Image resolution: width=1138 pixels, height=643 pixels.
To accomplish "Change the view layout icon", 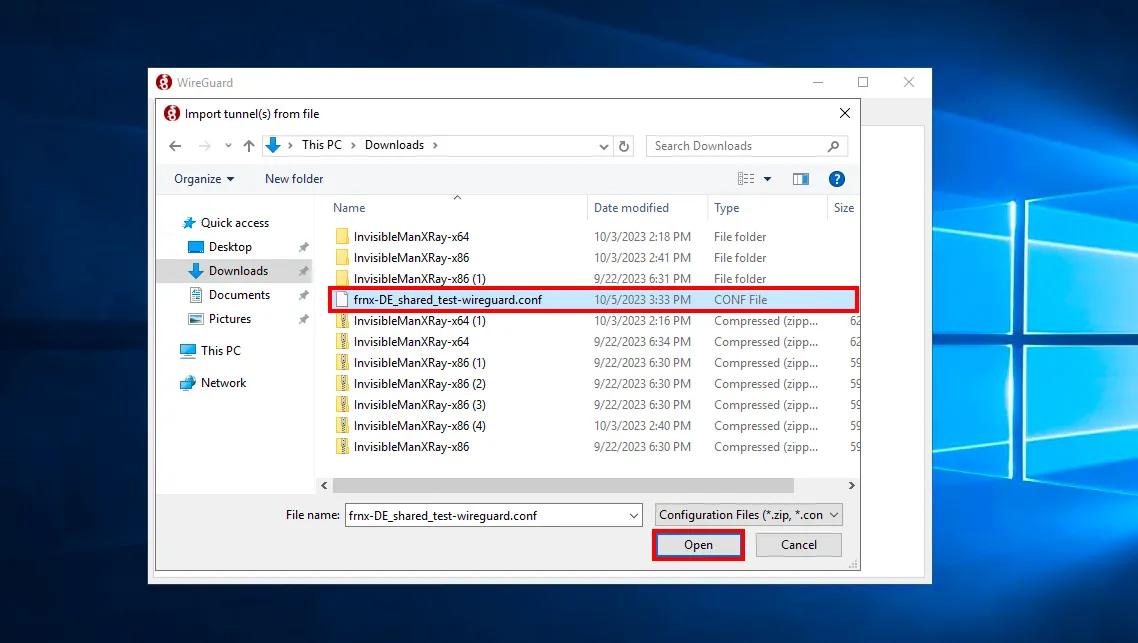I will 746,179.
